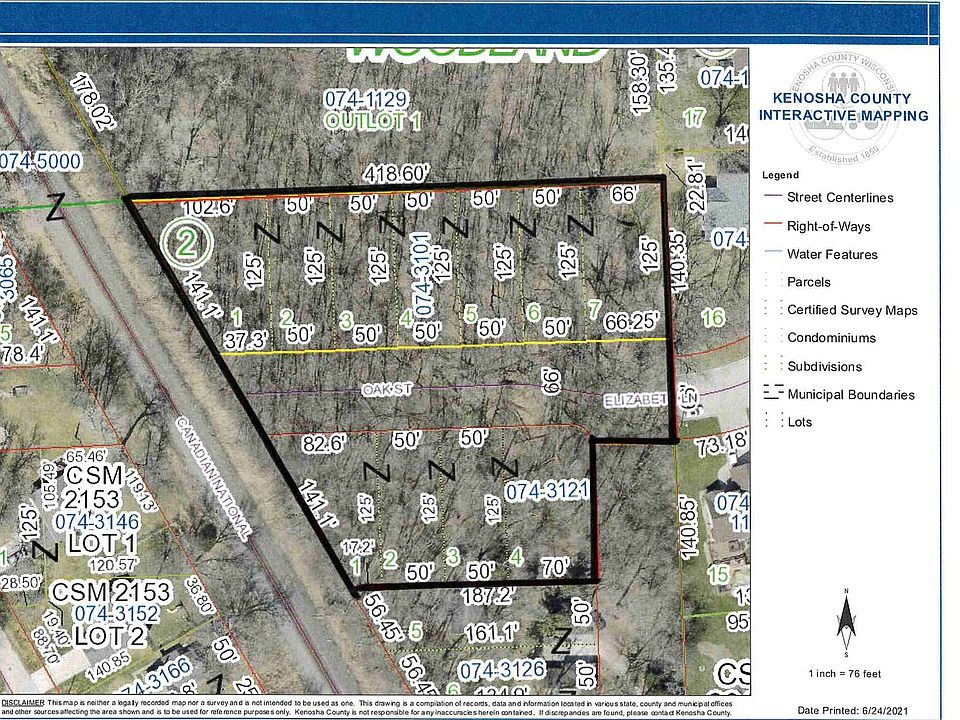This screenshot has width=960, height=720.
Task: Click green lot number 15
Action: point(718,574)
